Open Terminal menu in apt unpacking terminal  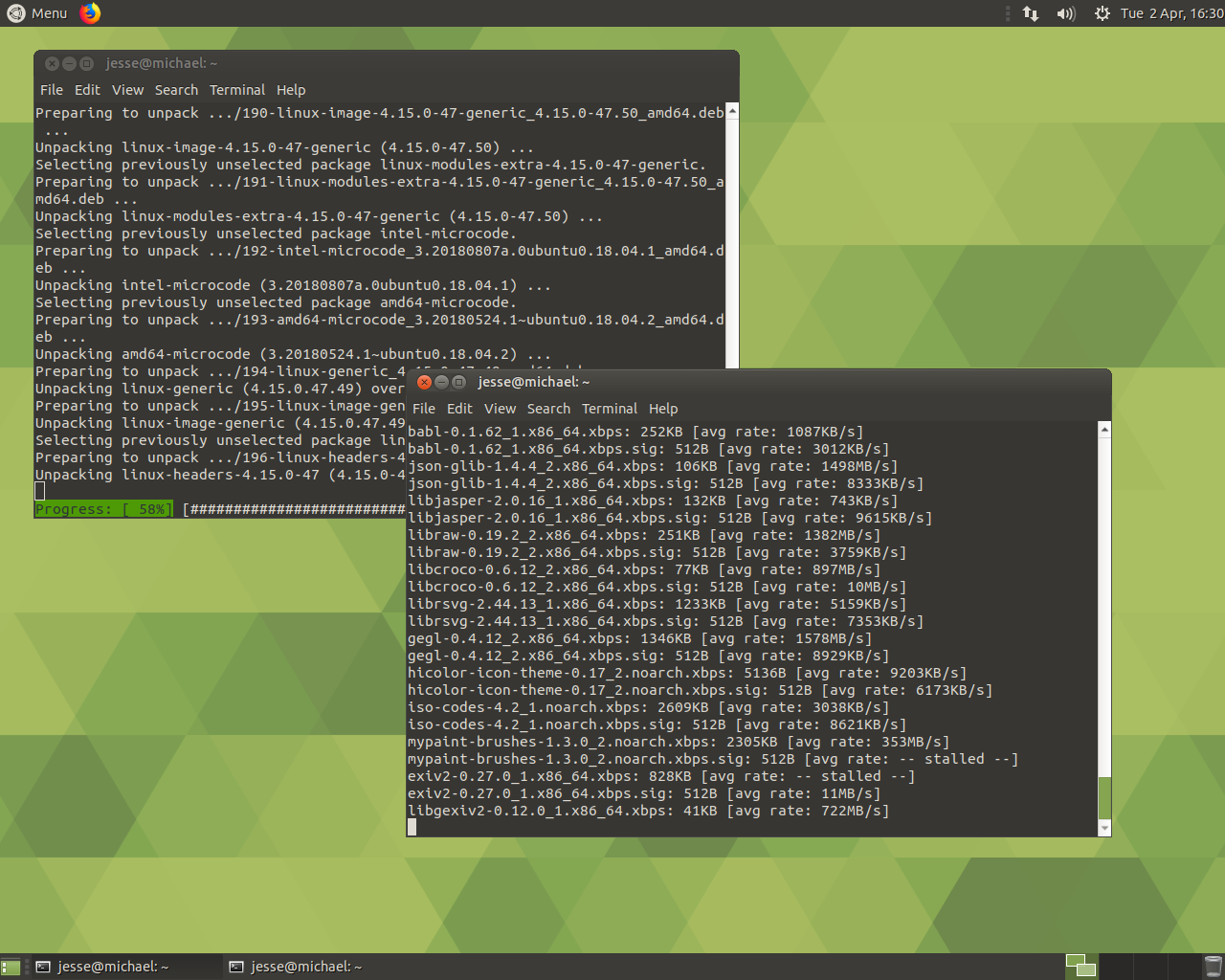click(237, 90)
